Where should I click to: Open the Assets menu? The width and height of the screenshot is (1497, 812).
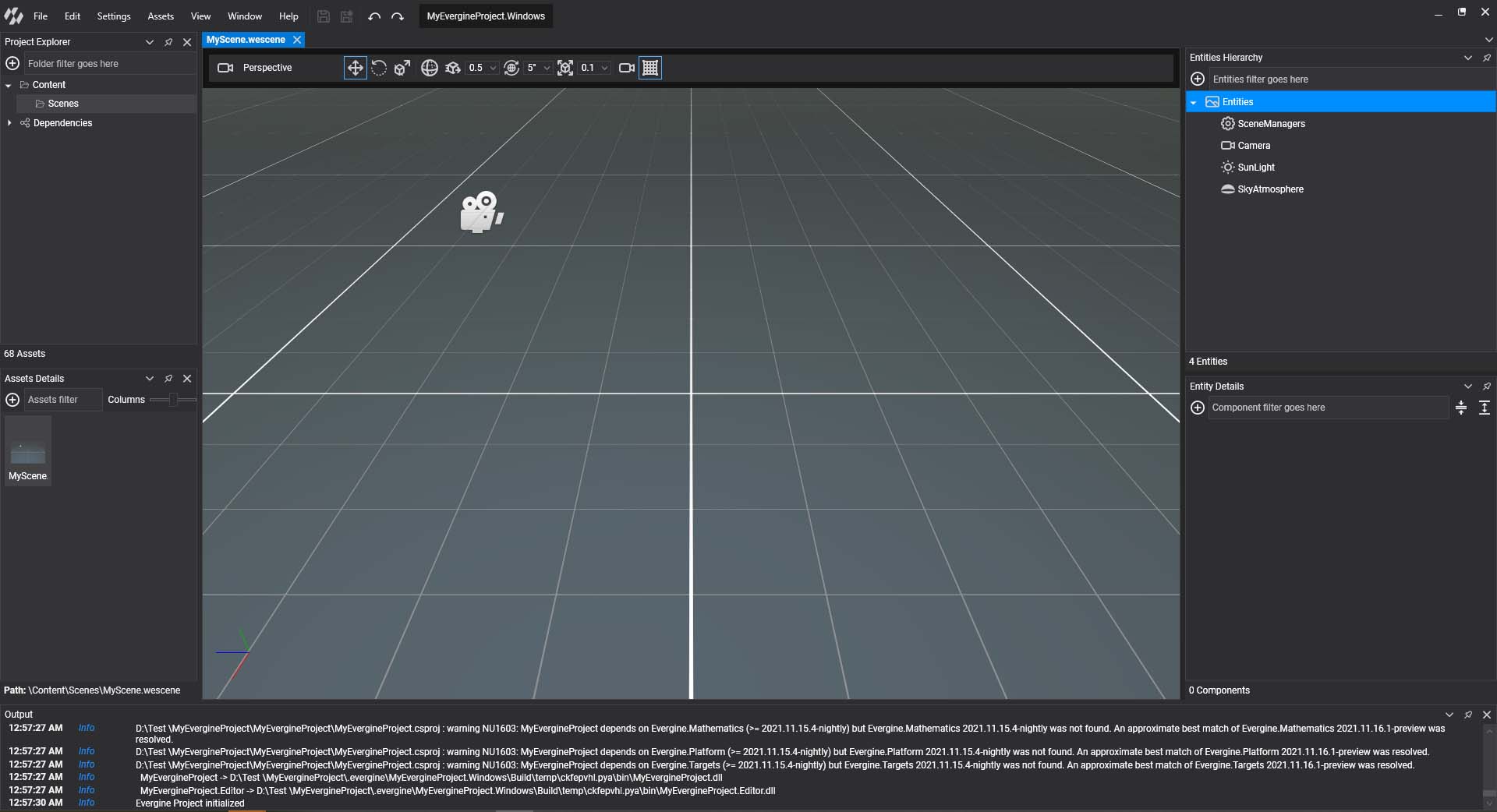(x=161, y=16)
